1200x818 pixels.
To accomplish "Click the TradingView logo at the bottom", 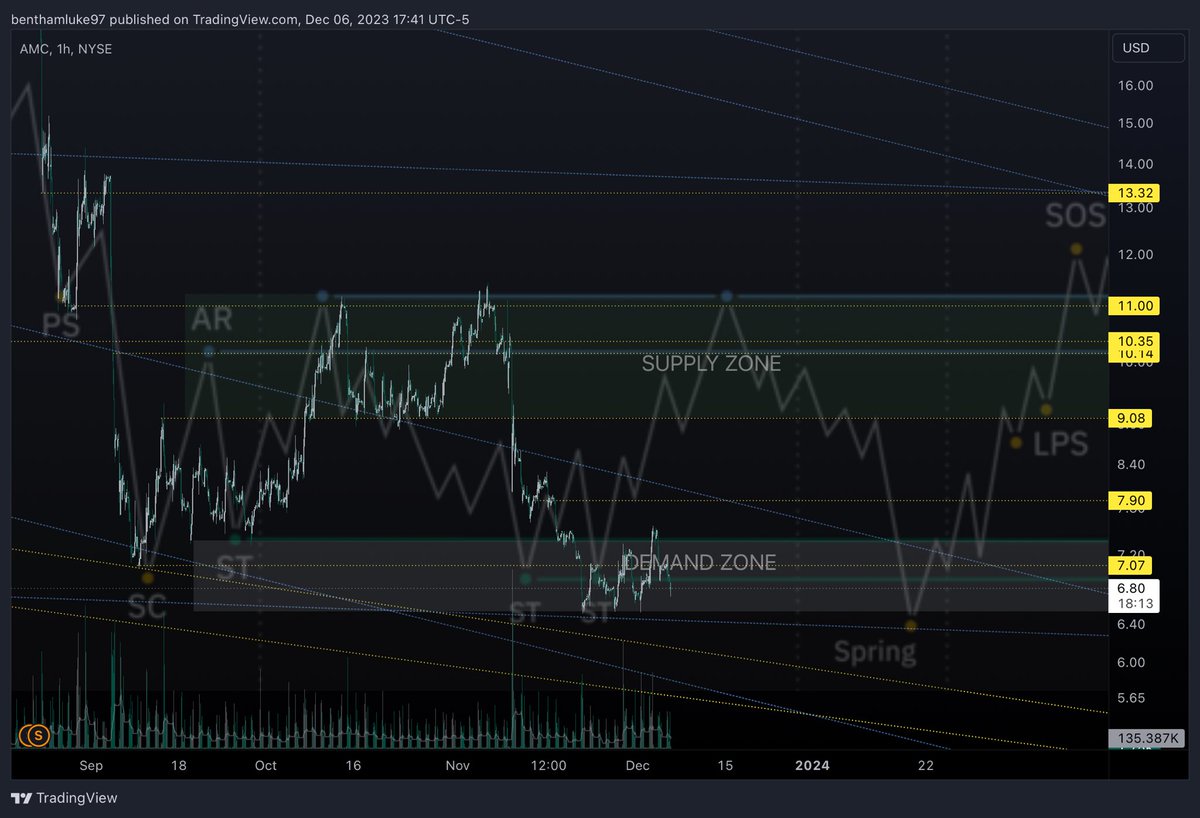I will coord(64,798).
